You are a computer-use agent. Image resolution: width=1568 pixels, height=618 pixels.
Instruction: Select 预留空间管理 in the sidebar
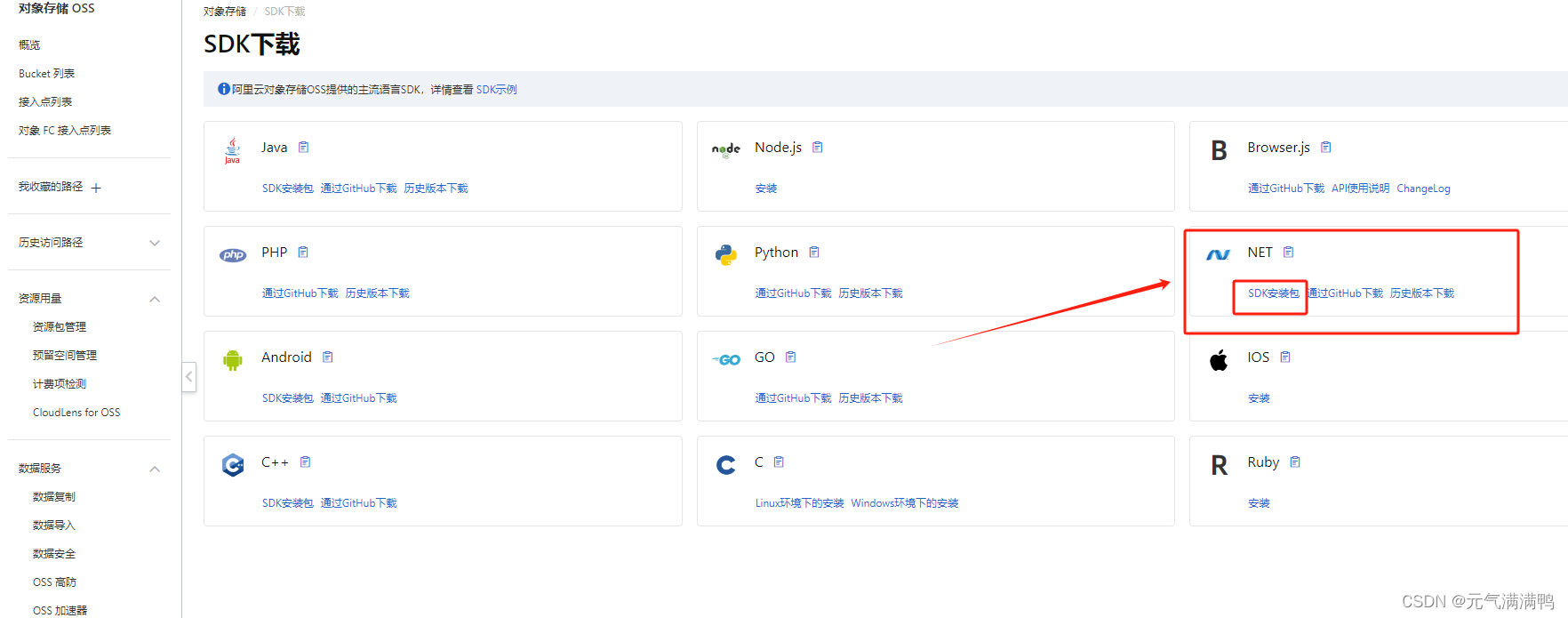(x=65, y=356)
